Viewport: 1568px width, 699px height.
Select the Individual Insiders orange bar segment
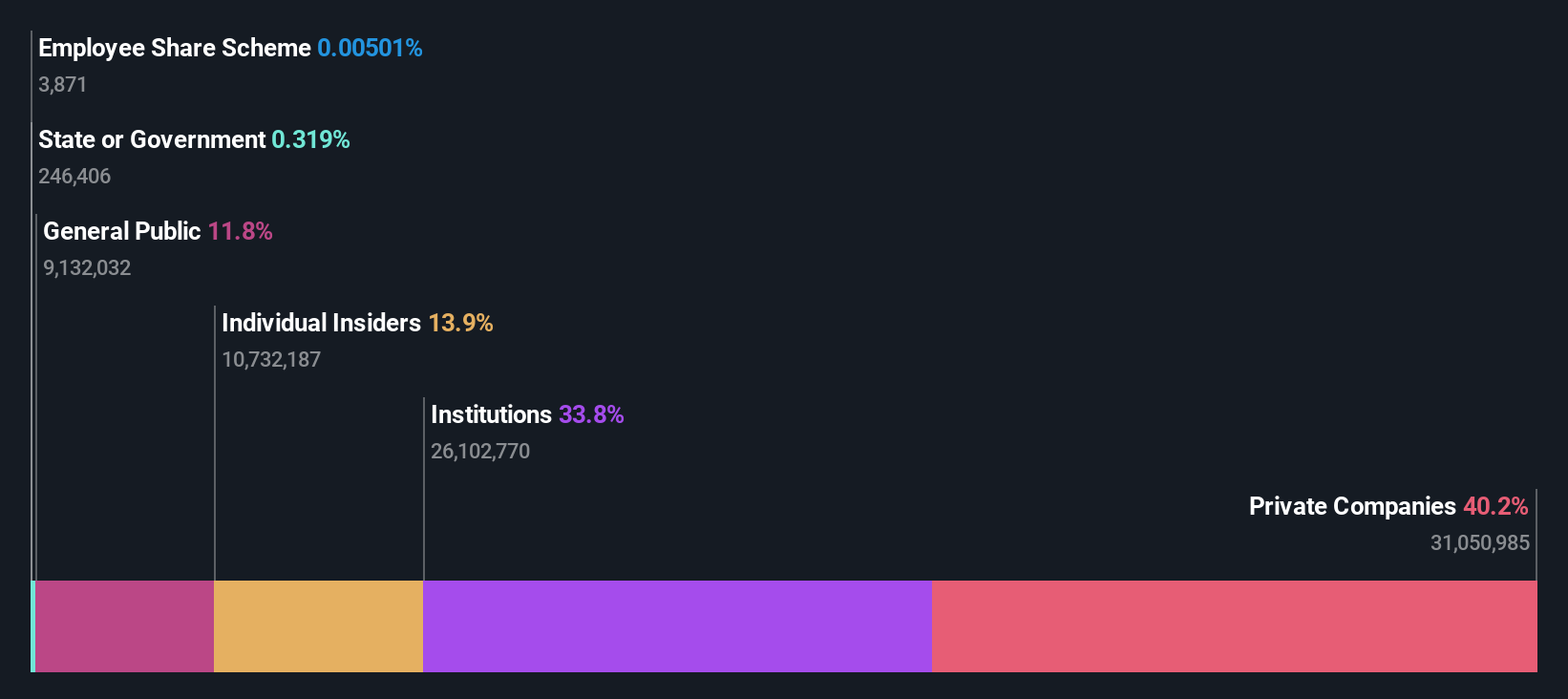click(x=319, y=626)
